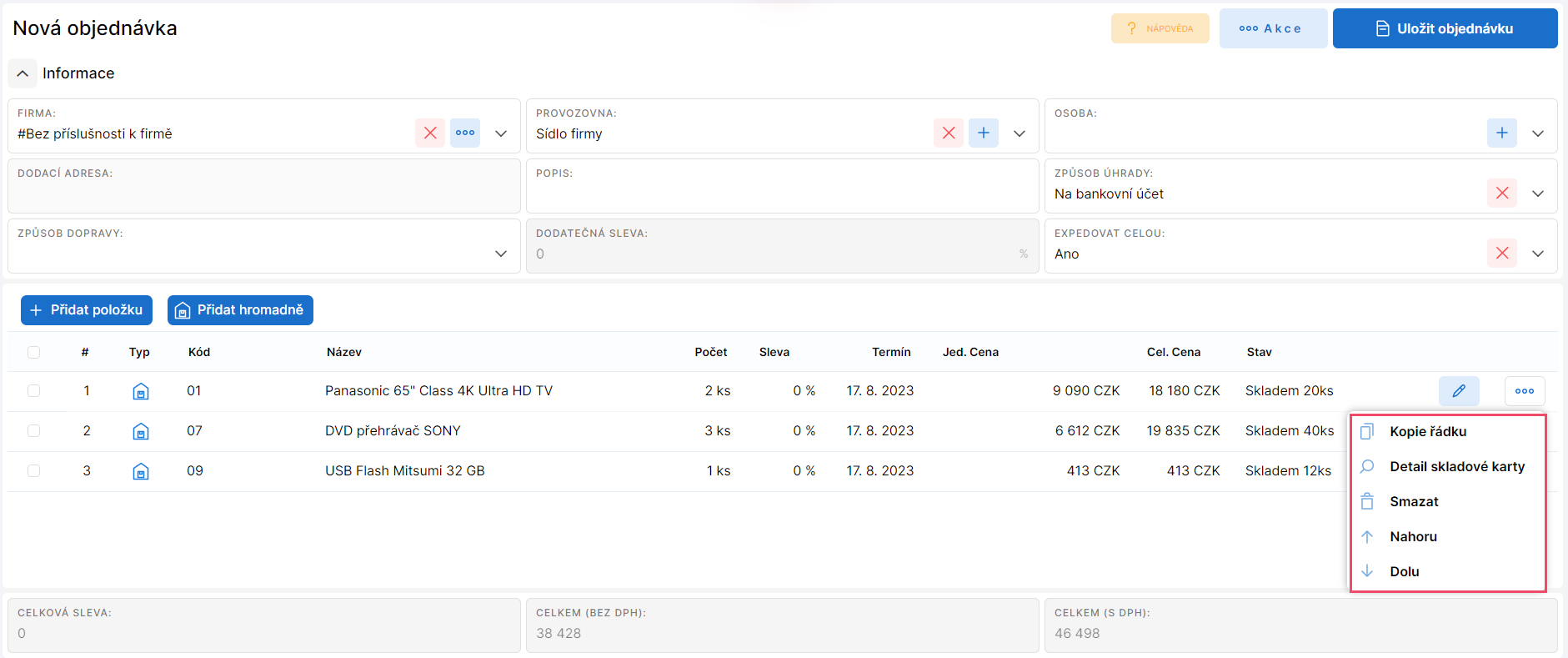Add new Provozovna with plus icon
This screenshot has height=658, width=1568.
click(984, 133)
